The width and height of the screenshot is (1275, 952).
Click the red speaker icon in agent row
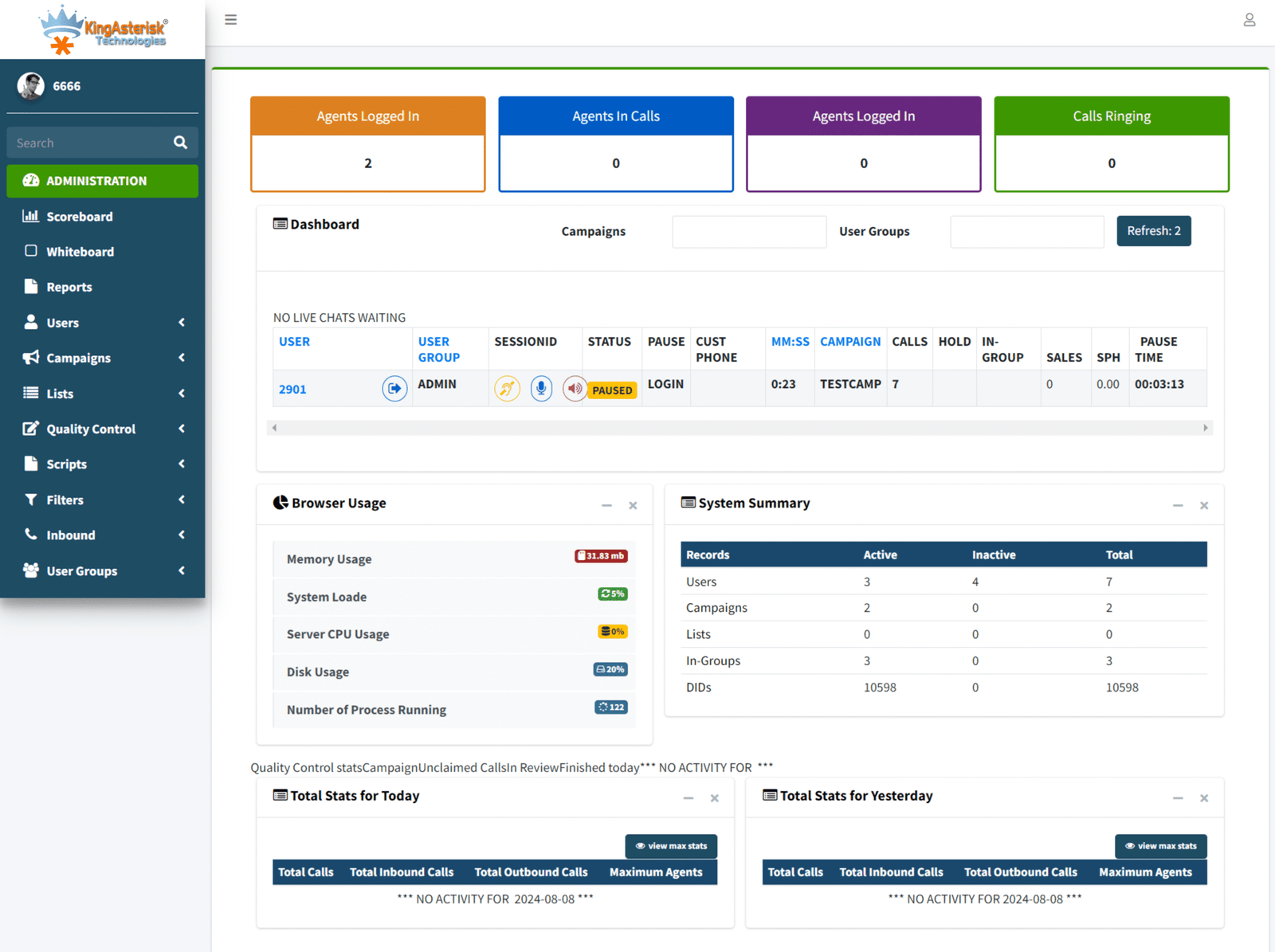574,389
